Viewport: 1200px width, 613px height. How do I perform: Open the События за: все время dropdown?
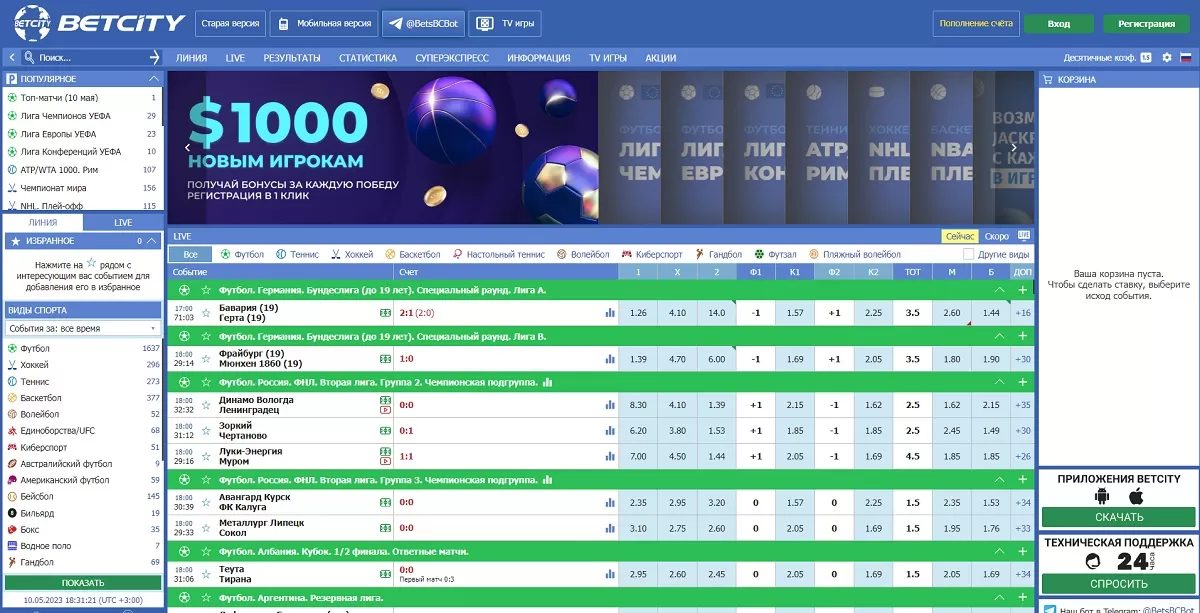tap(83, 328)
